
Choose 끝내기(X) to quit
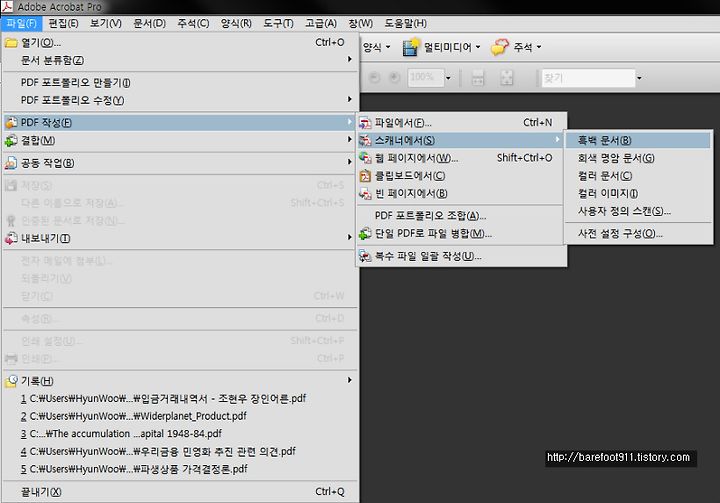point(180,492)
